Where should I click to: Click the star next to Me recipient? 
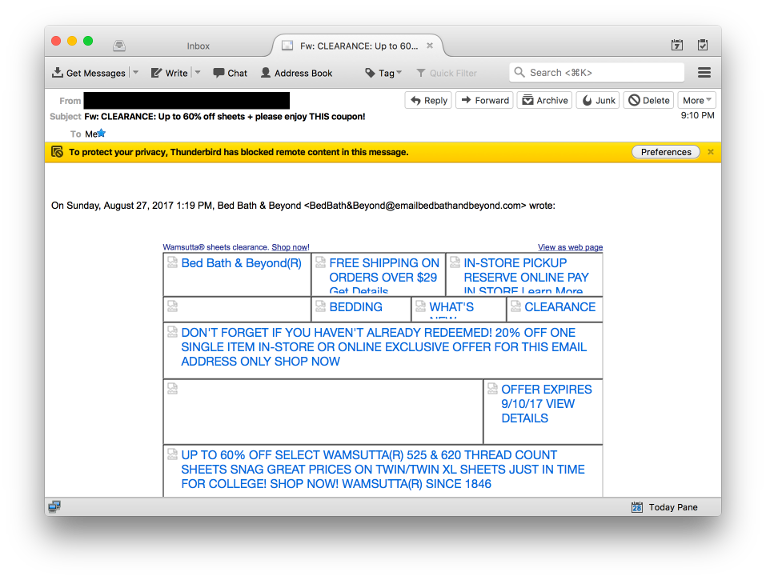point(102,133)
